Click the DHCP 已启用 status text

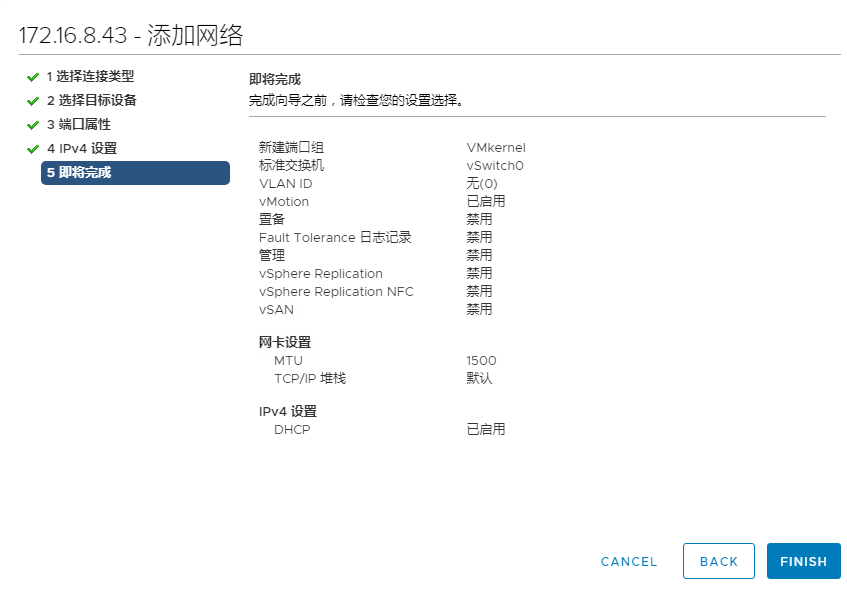(485, 430)
